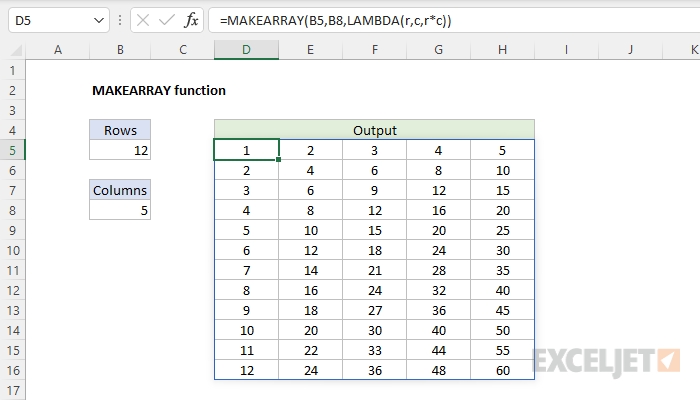This screenshot has width=700, height=400.
Task: Select row 1 header
Action: coord(12,71)
